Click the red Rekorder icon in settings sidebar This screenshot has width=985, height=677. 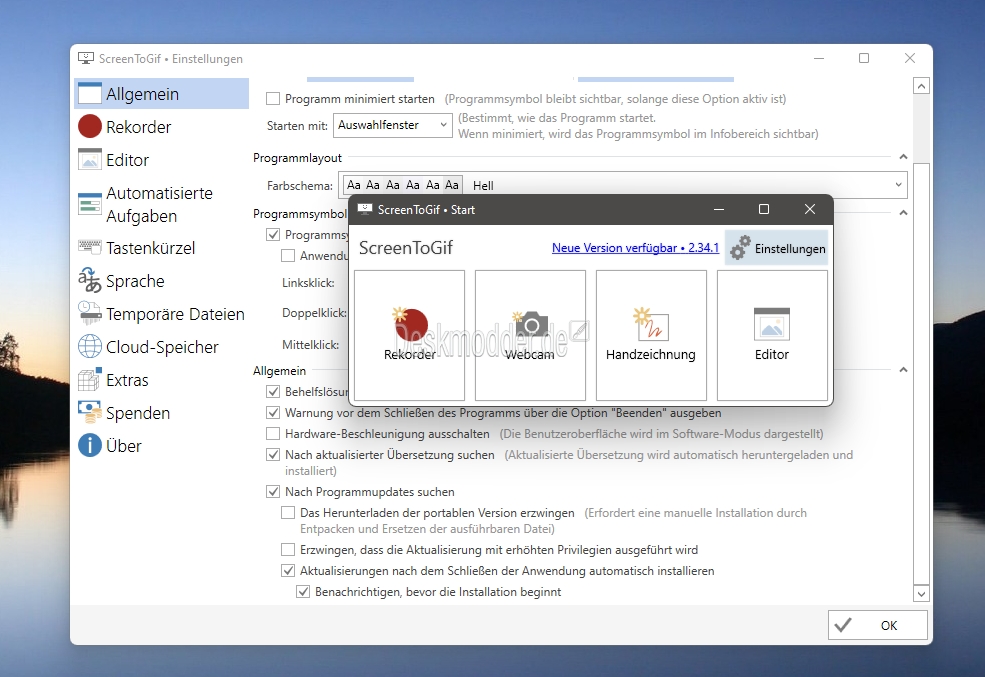point(90,126)
